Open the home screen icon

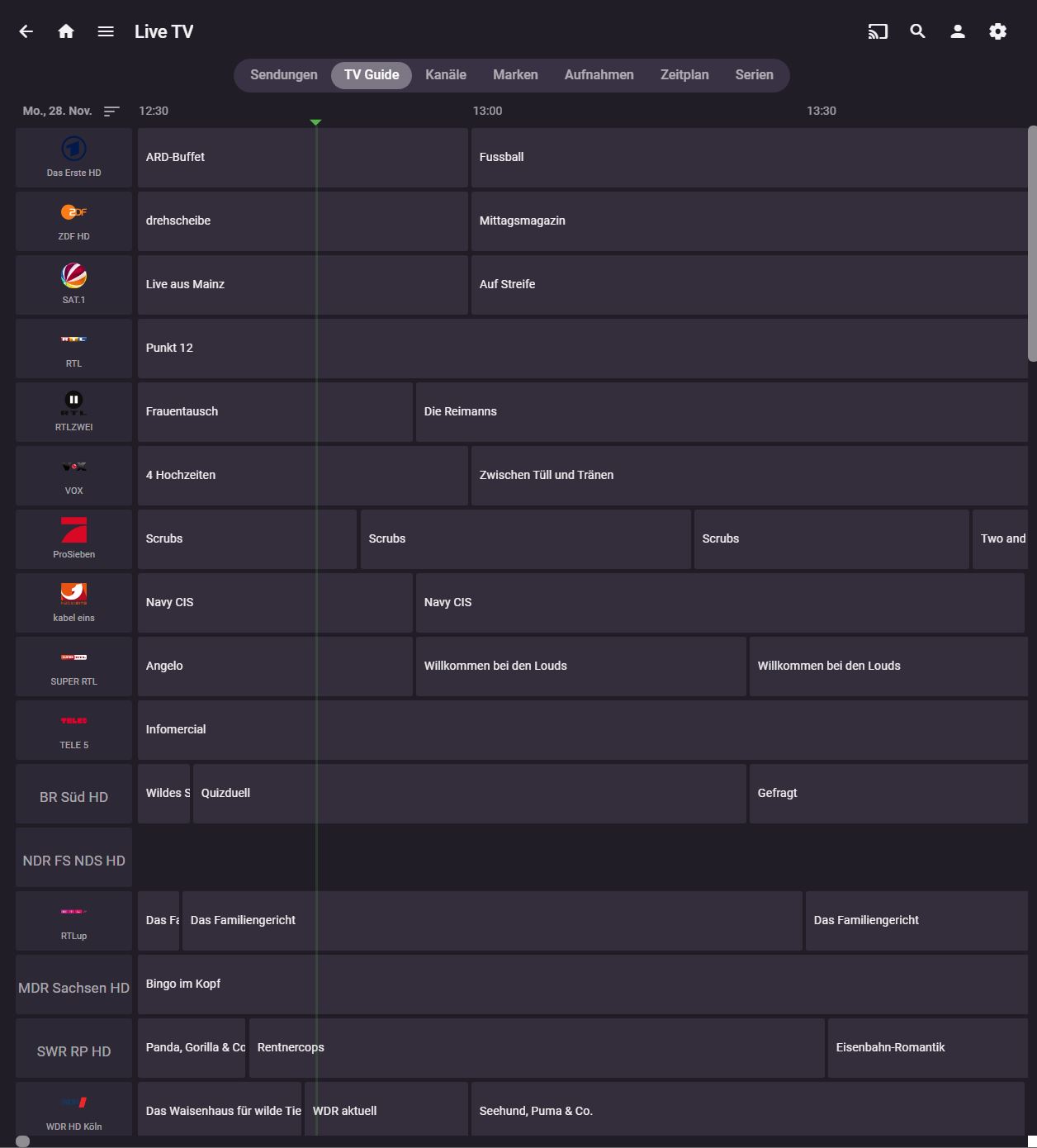click(x=66, y=31)
